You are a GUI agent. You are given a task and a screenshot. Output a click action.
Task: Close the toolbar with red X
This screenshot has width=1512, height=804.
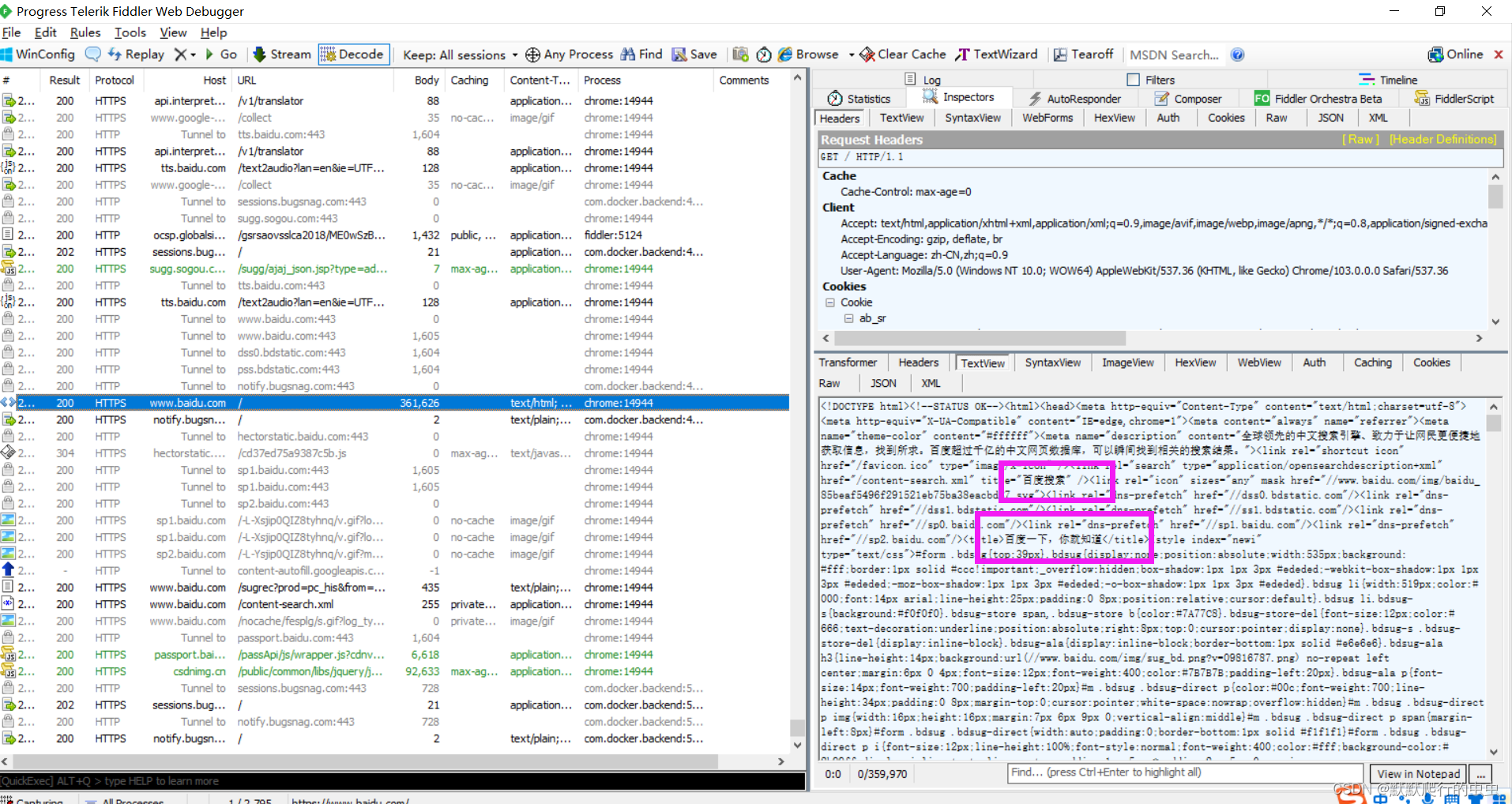1499,54
